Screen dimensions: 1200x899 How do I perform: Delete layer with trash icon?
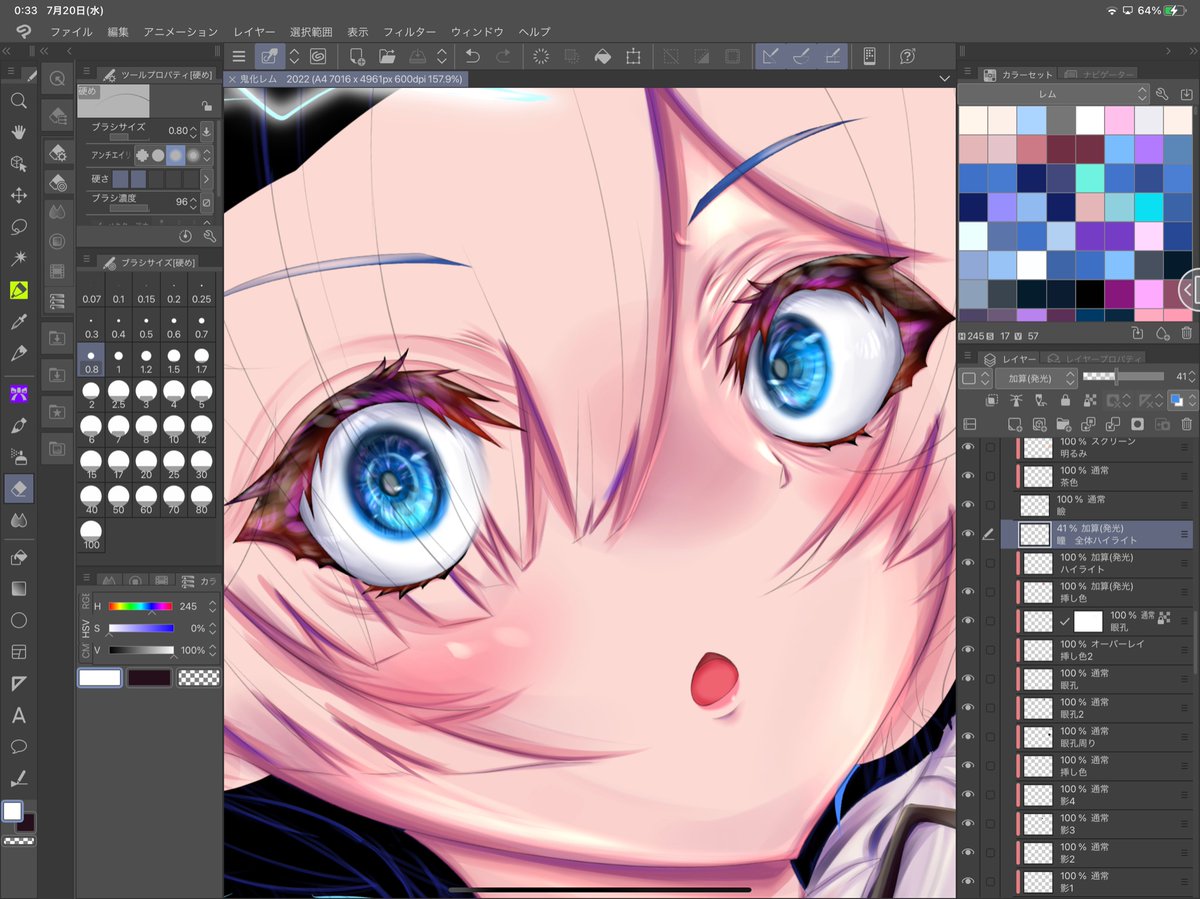(x=1186, y=424)
